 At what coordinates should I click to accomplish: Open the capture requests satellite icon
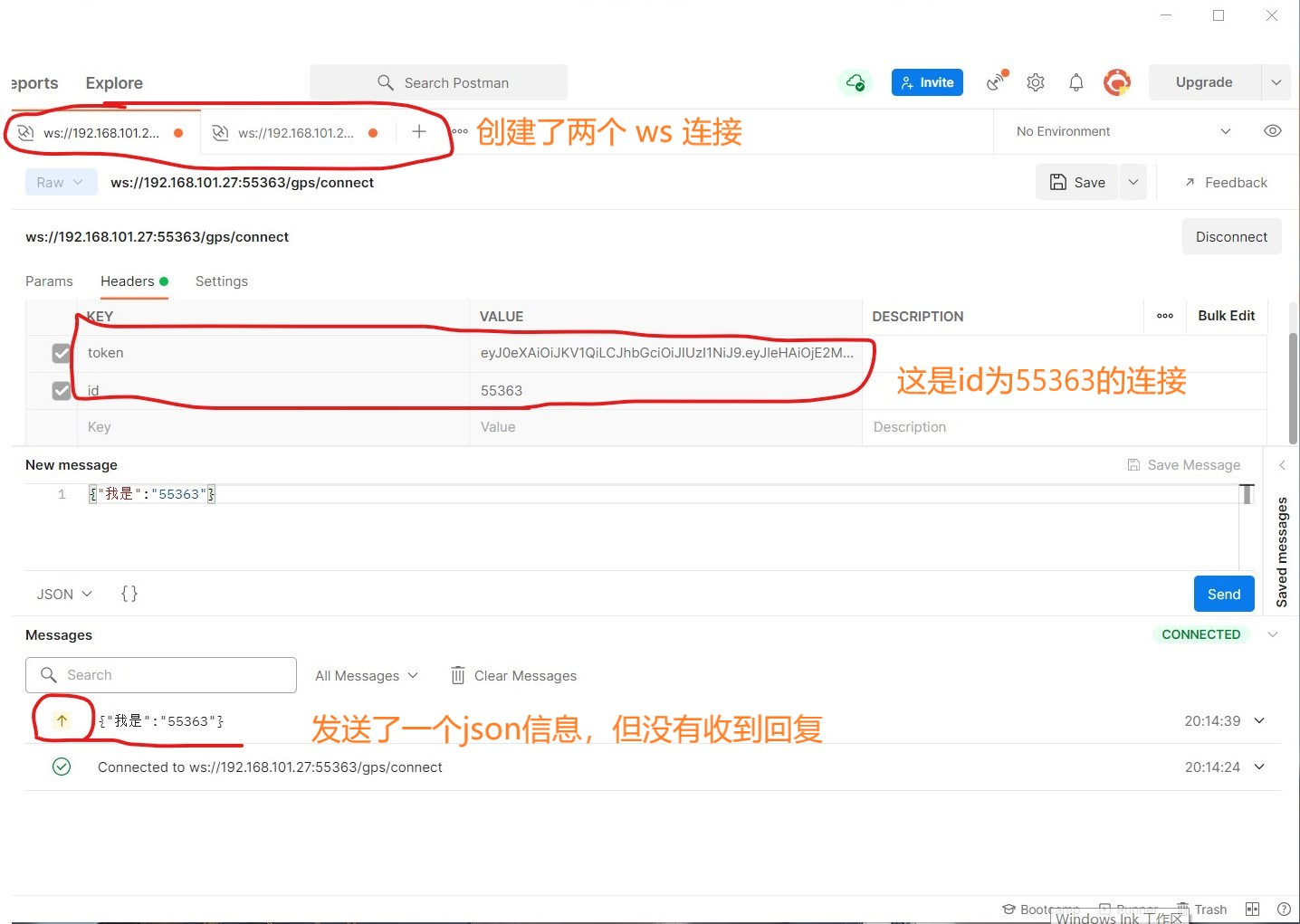[x=997, y=81]
